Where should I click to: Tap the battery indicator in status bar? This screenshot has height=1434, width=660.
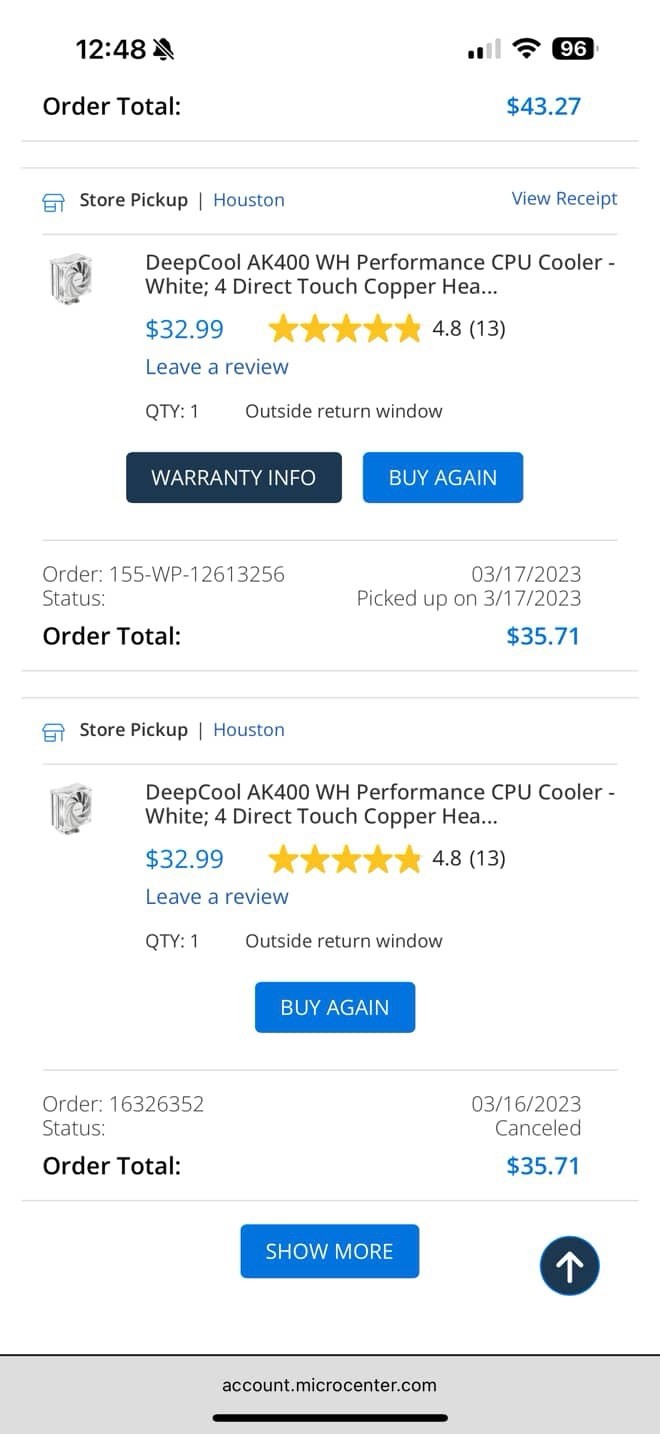[x=574, y=48]
